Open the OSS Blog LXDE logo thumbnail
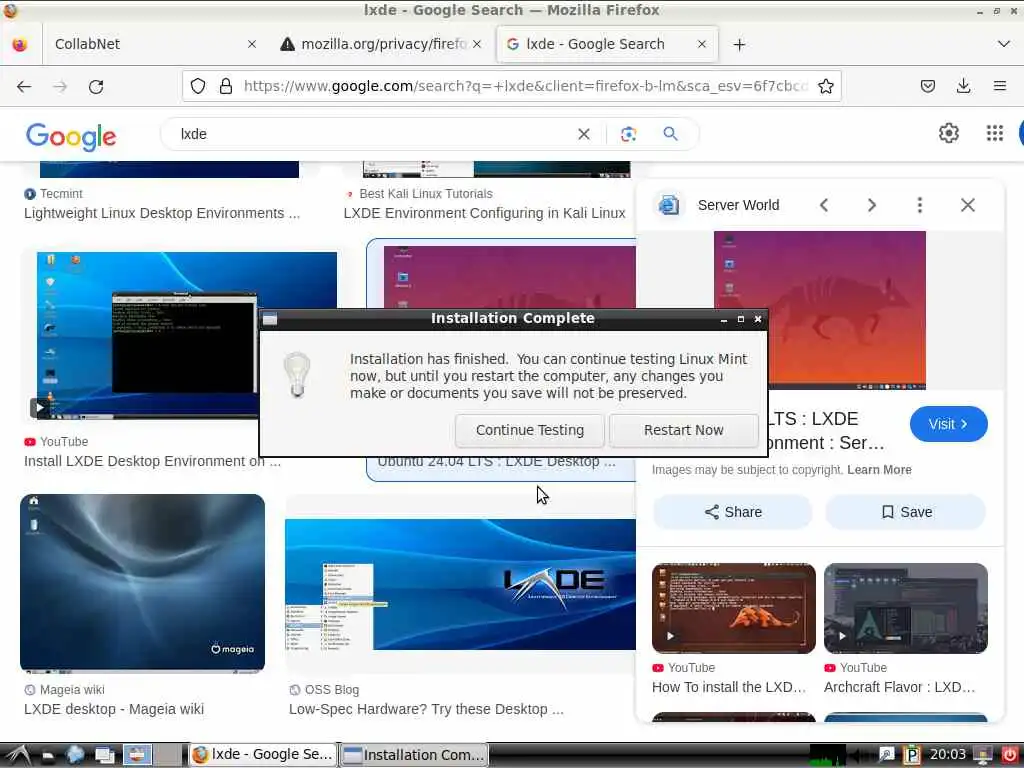Viewport: 1024px width, 768px height. click(x=460, y=583)
